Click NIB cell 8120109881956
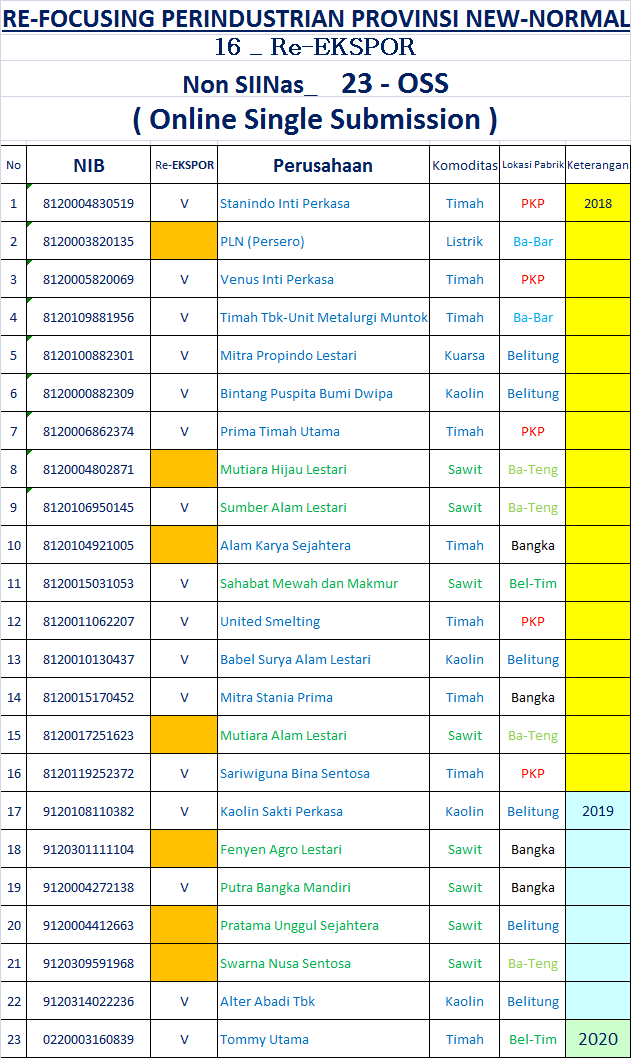The image size is (631, 1058). tap(88, 317)
